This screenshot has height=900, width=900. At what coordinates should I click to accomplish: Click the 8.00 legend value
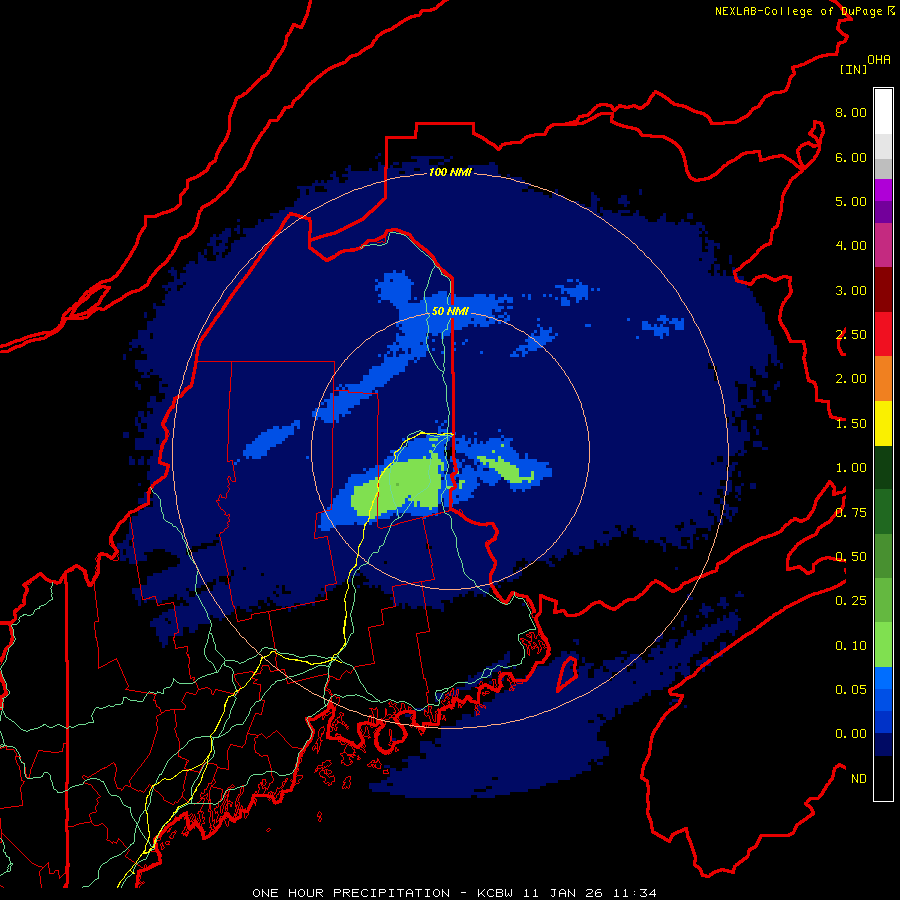[851, 112]
